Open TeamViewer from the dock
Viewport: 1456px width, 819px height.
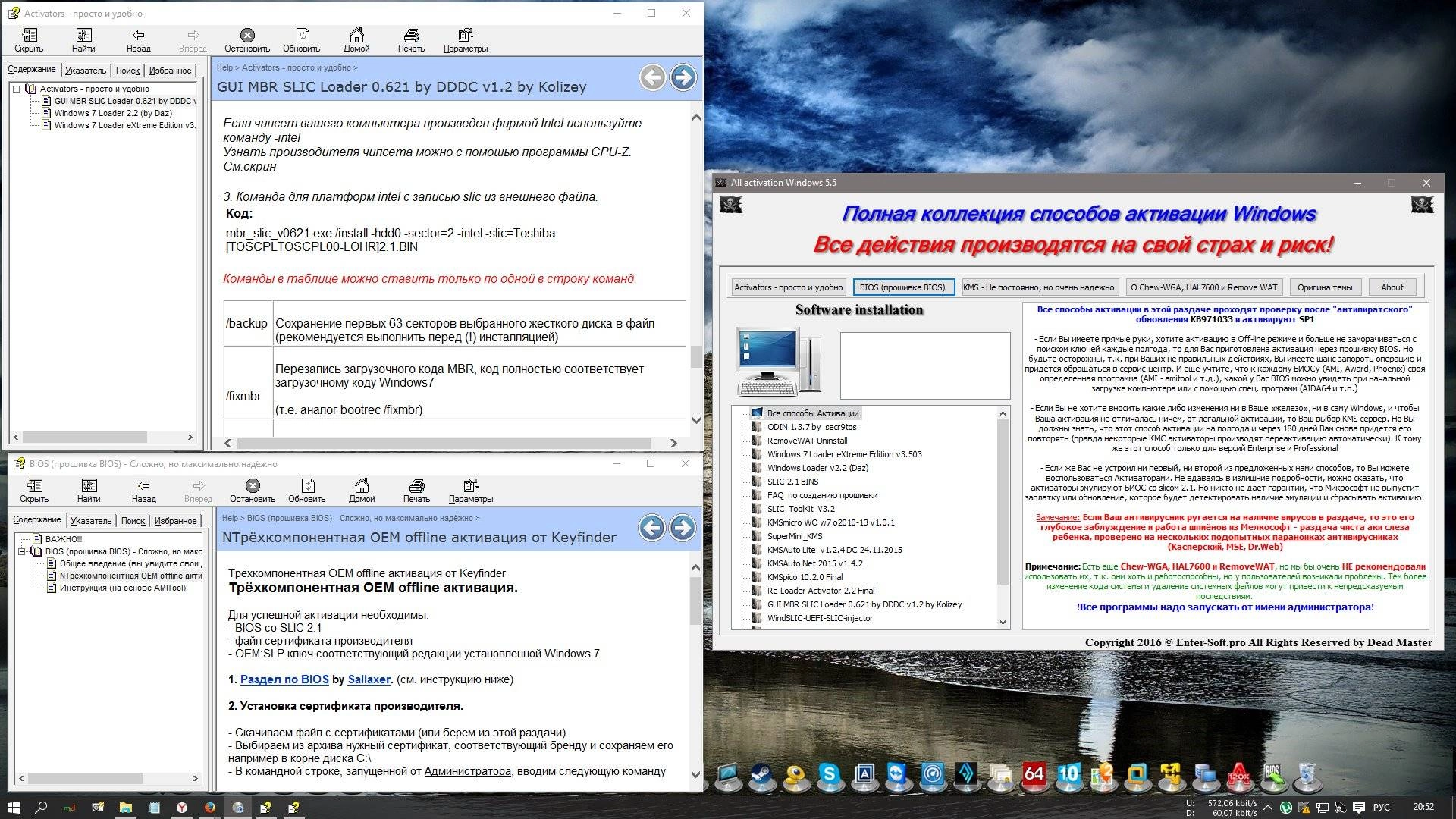pos(899,775)
